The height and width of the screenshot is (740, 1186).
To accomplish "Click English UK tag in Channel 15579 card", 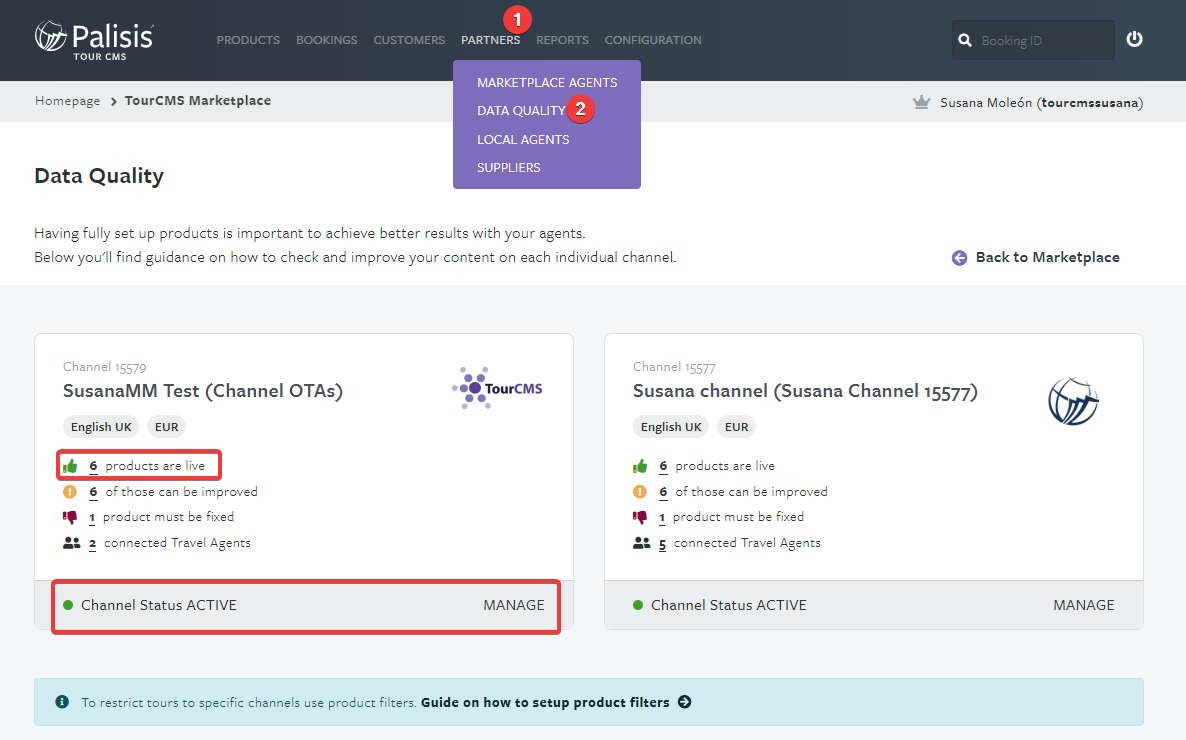I will (101, 427).
